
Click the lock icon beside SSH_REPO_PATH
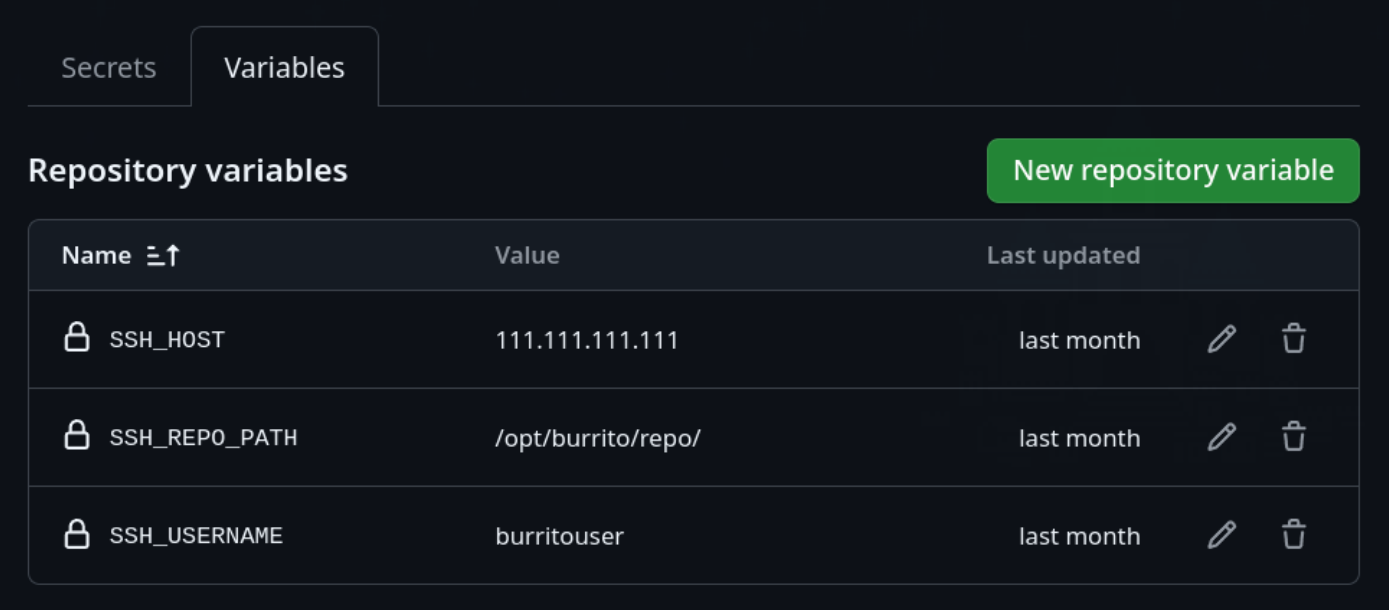(x=77, y=435)
